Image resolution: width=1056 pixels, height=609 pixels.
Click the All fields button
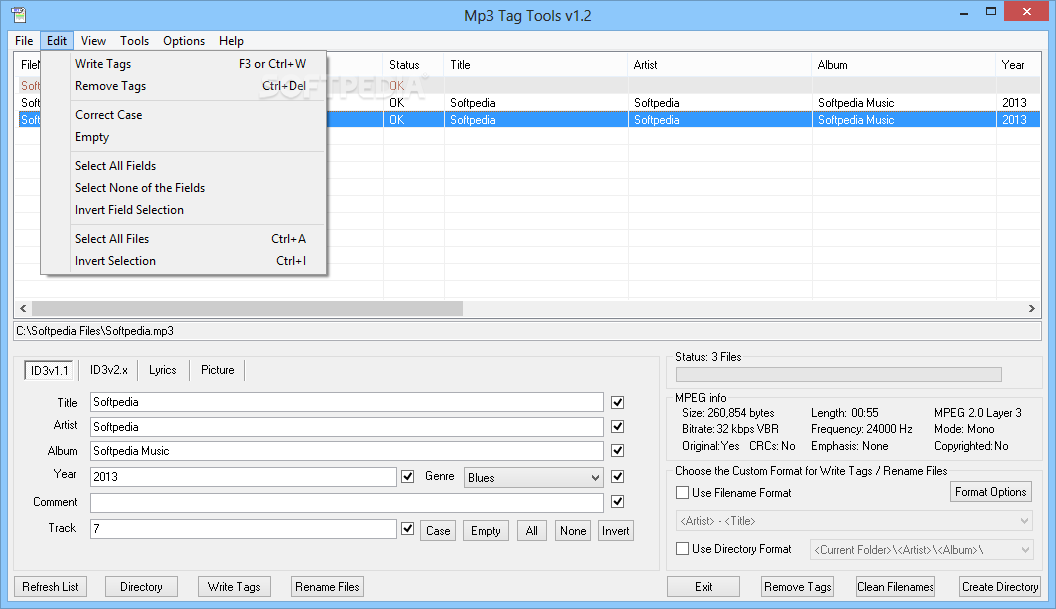tap(531, 531)
